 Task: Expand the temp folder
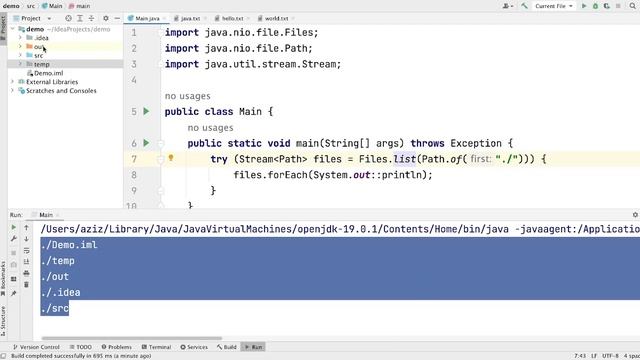pos(20,64)
